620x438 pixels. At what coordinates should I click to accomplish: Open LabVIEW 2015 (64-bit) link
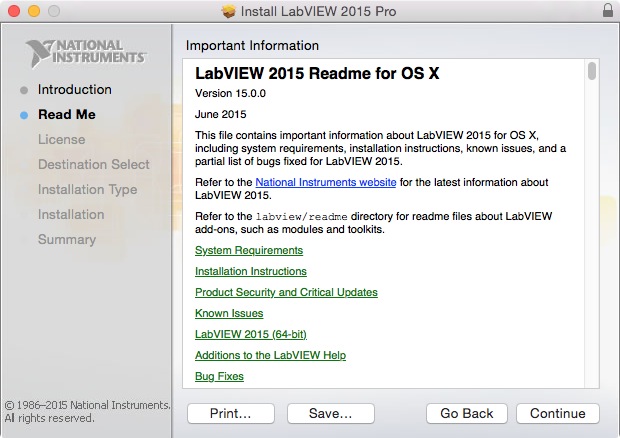tap(251, 334)
